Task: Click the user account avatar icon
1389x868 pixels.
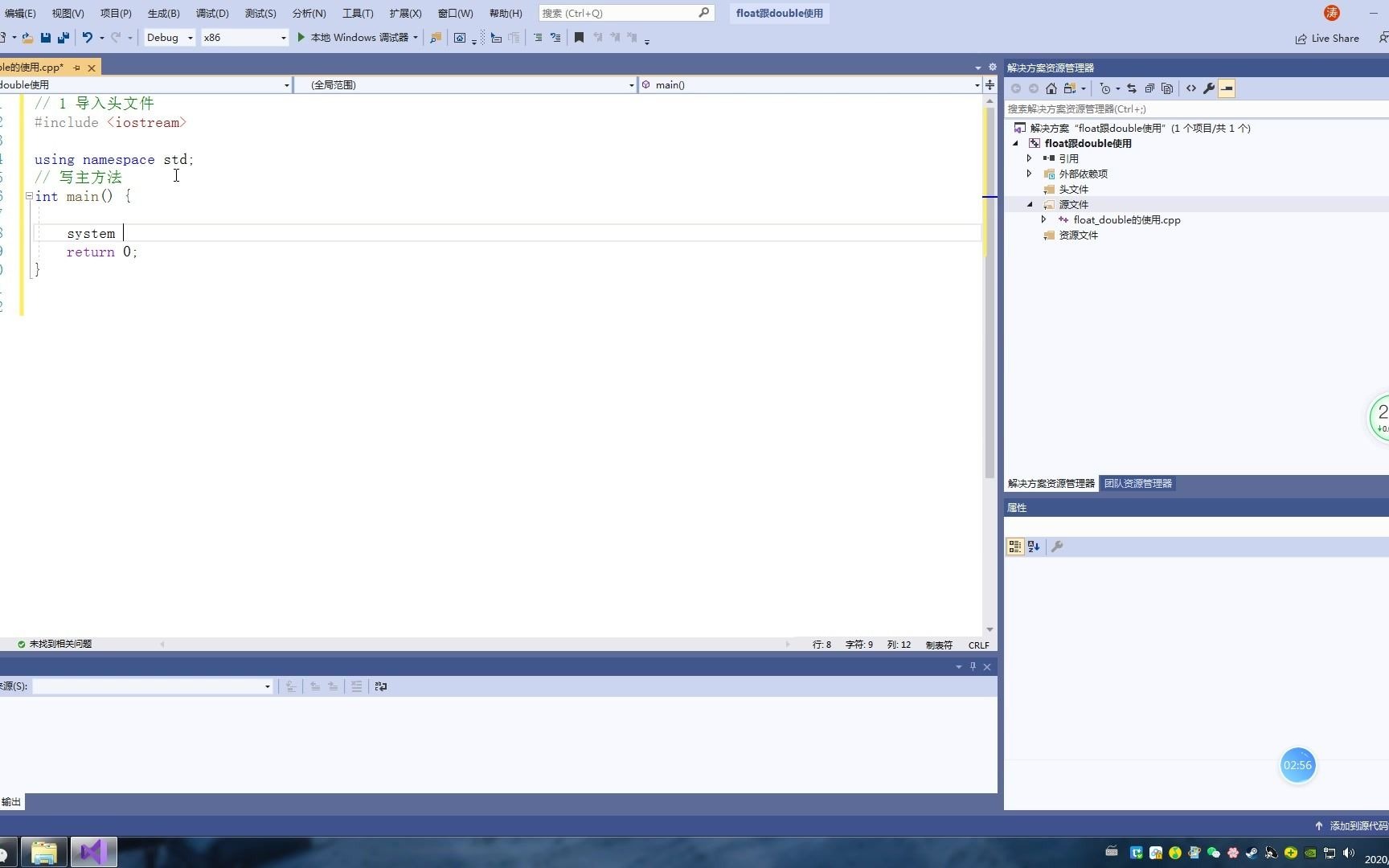Action: (1332, 13)
